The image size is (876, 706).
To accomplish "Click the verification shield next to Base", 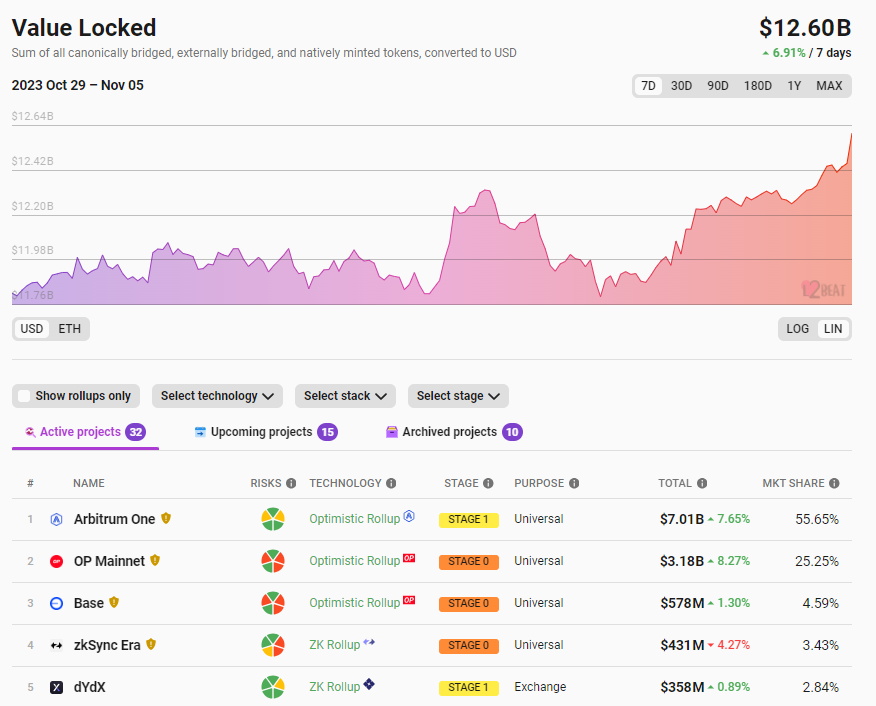I will point(114,603).
